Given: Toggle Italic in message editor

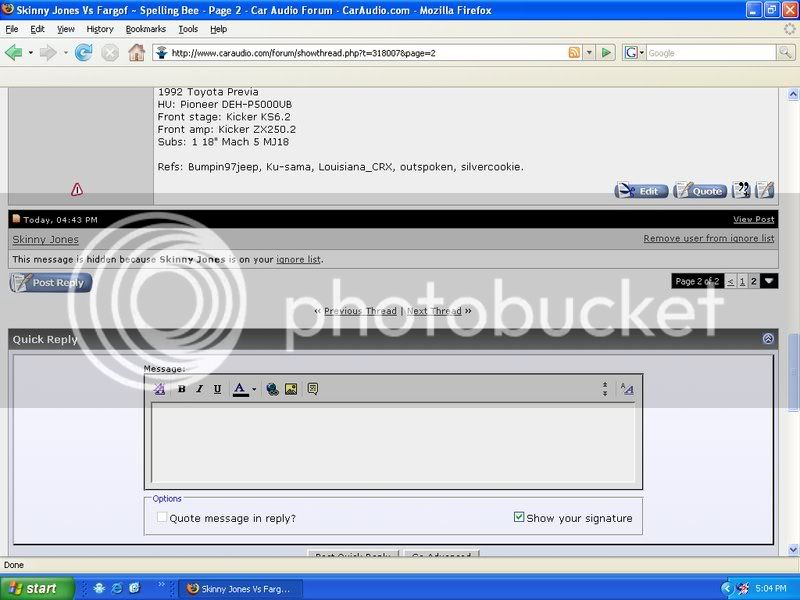Looking at the screenshot, I should point(199,389).
